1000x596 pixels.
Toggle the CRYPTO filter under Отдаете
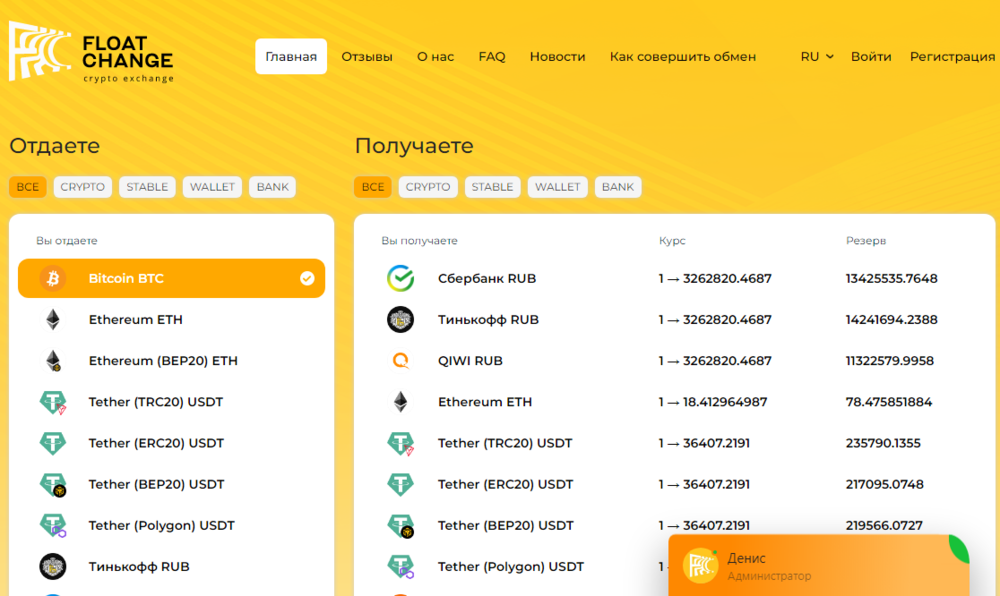click(82, 186)
